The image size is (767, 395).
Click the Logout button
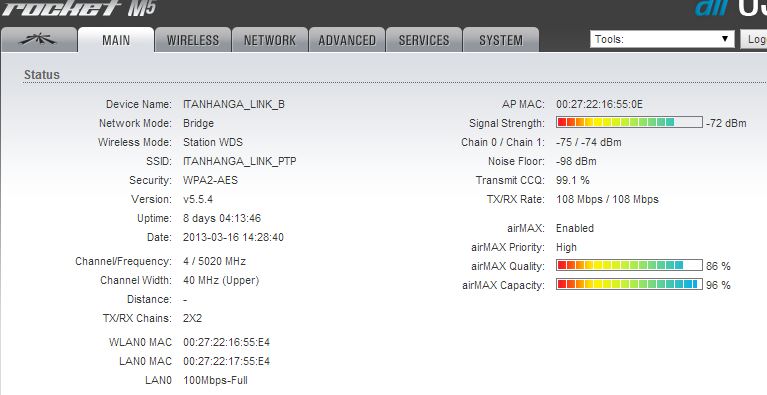point(753,39)
